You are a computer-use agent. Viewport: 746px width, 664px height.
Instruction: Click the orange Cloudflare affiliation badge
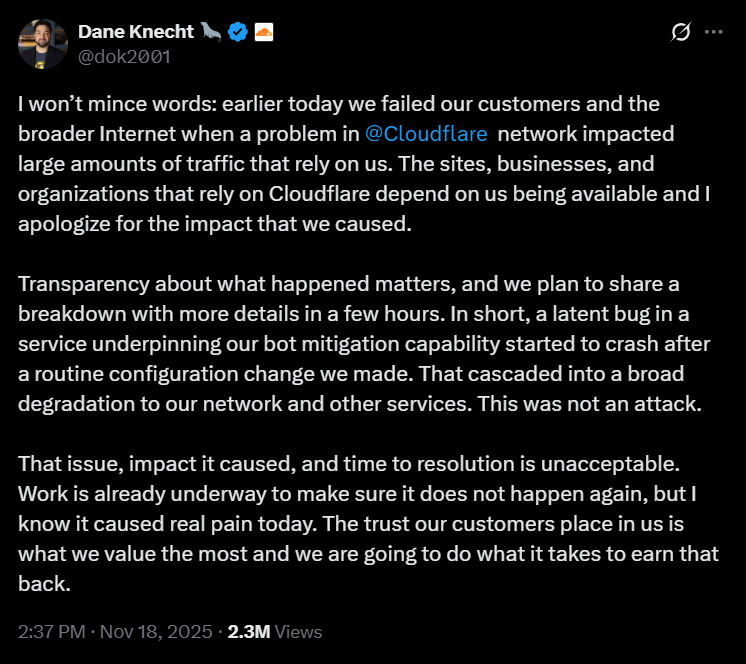(x=264, y=32)
